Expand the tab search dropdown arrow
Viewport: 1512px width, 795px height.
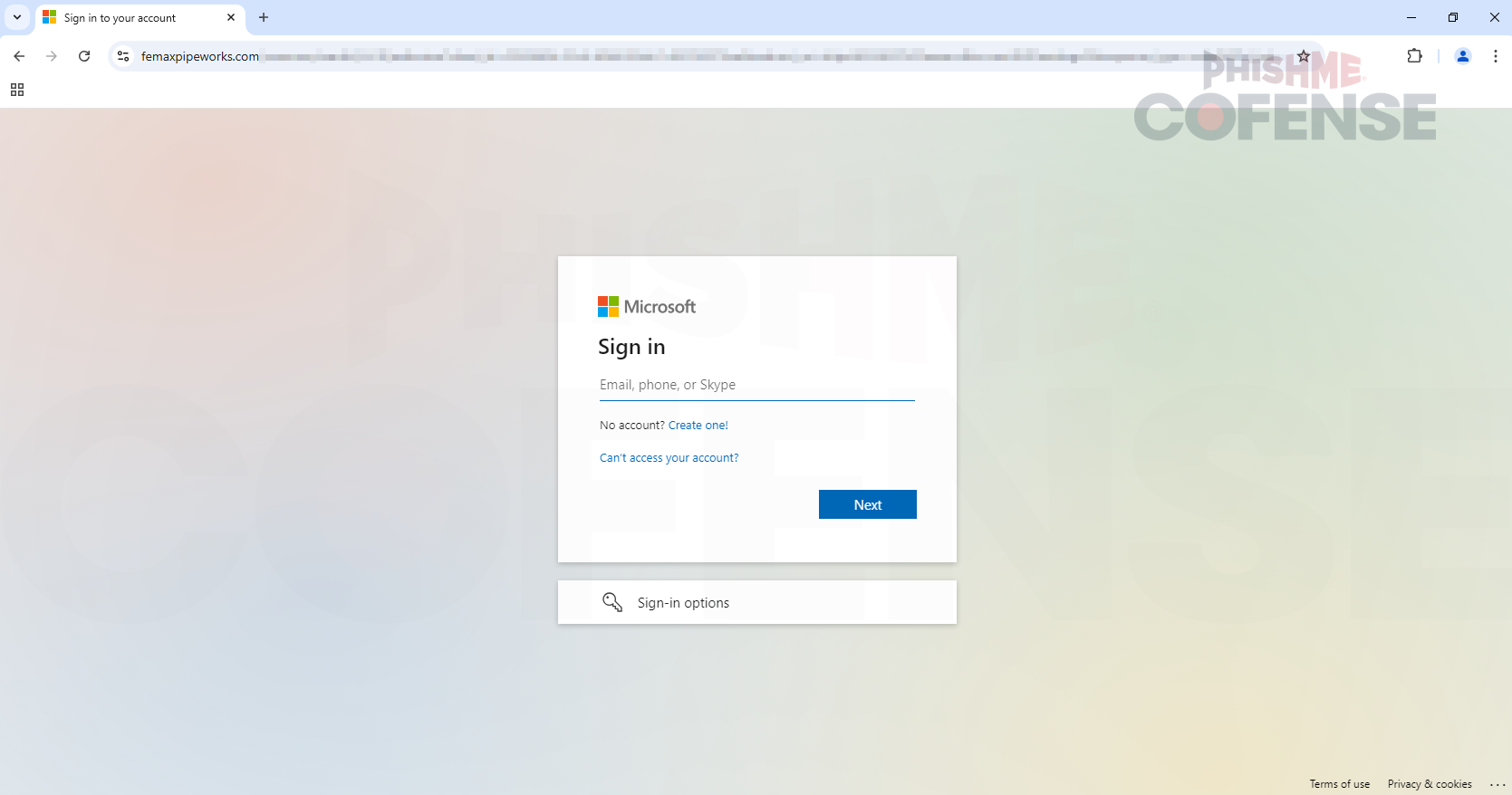17,17
